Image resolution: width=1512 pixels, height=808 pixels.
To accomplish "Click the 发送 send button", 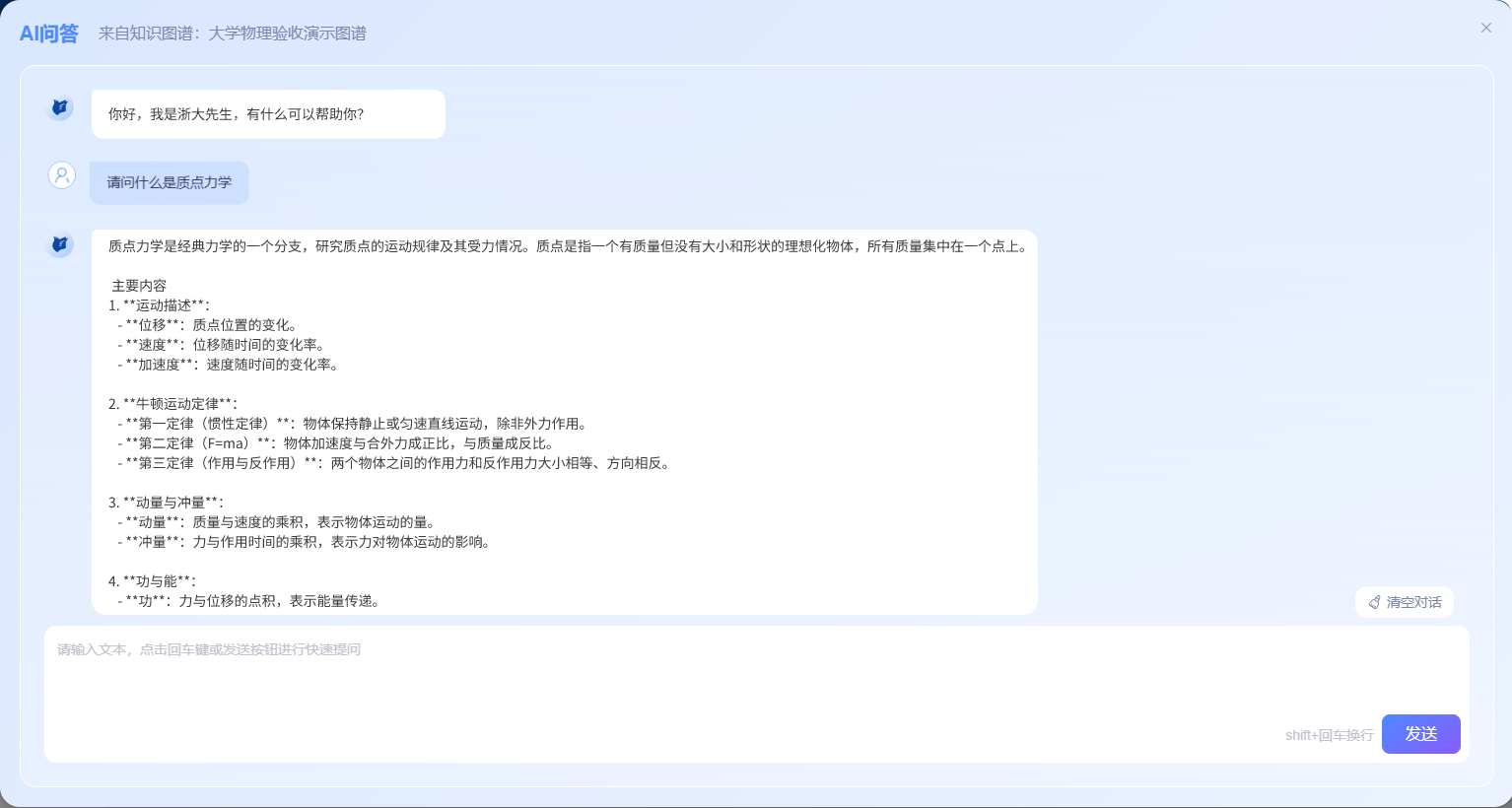I will tap(1420, 734).
